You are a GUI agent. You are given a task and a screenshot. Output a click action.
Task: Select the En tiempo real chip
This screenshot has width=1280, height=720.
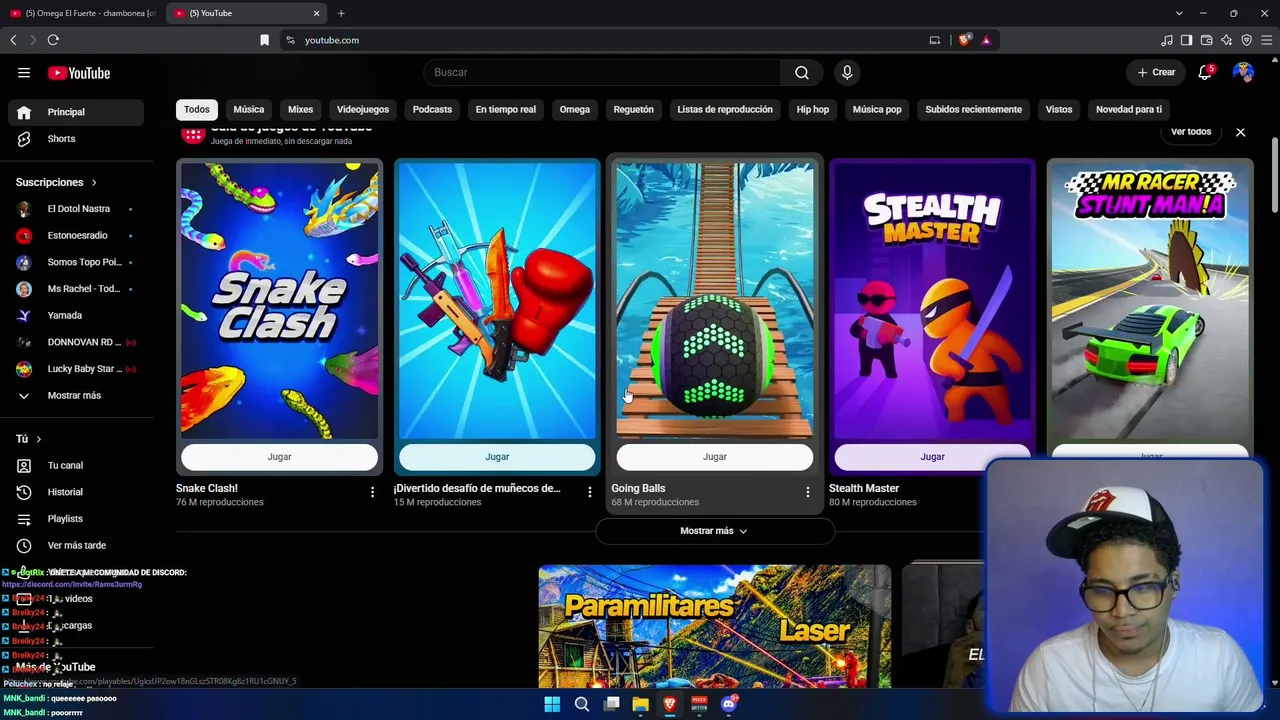506,110
